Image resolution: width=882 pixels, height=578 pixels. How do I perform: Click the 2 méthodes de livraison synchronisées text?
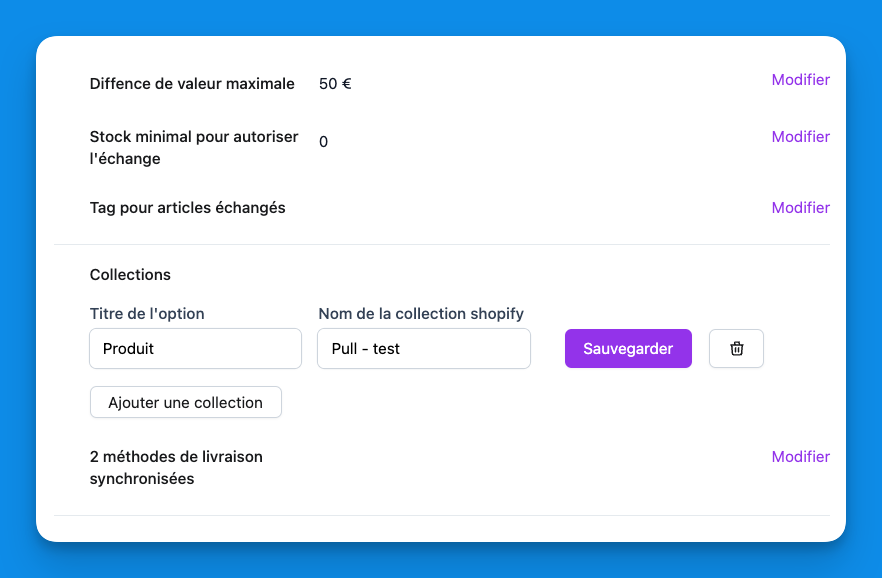(176, 467)
